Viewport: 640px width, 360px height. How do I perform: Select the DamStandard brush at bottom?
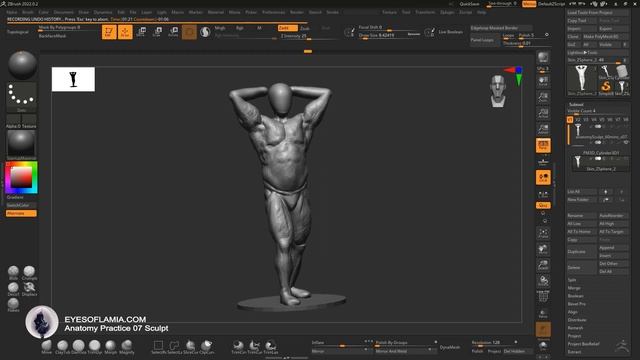78,347
